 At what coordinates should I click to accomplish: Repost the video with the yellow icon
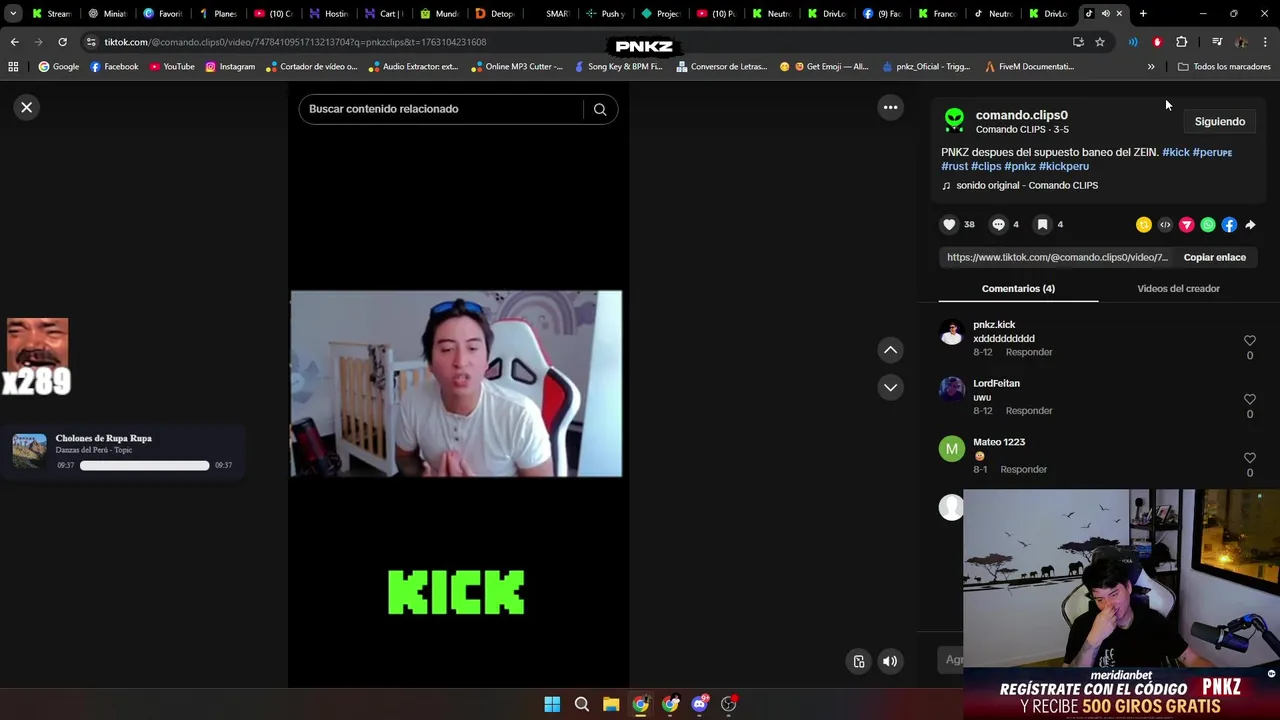pos(1144,225)
